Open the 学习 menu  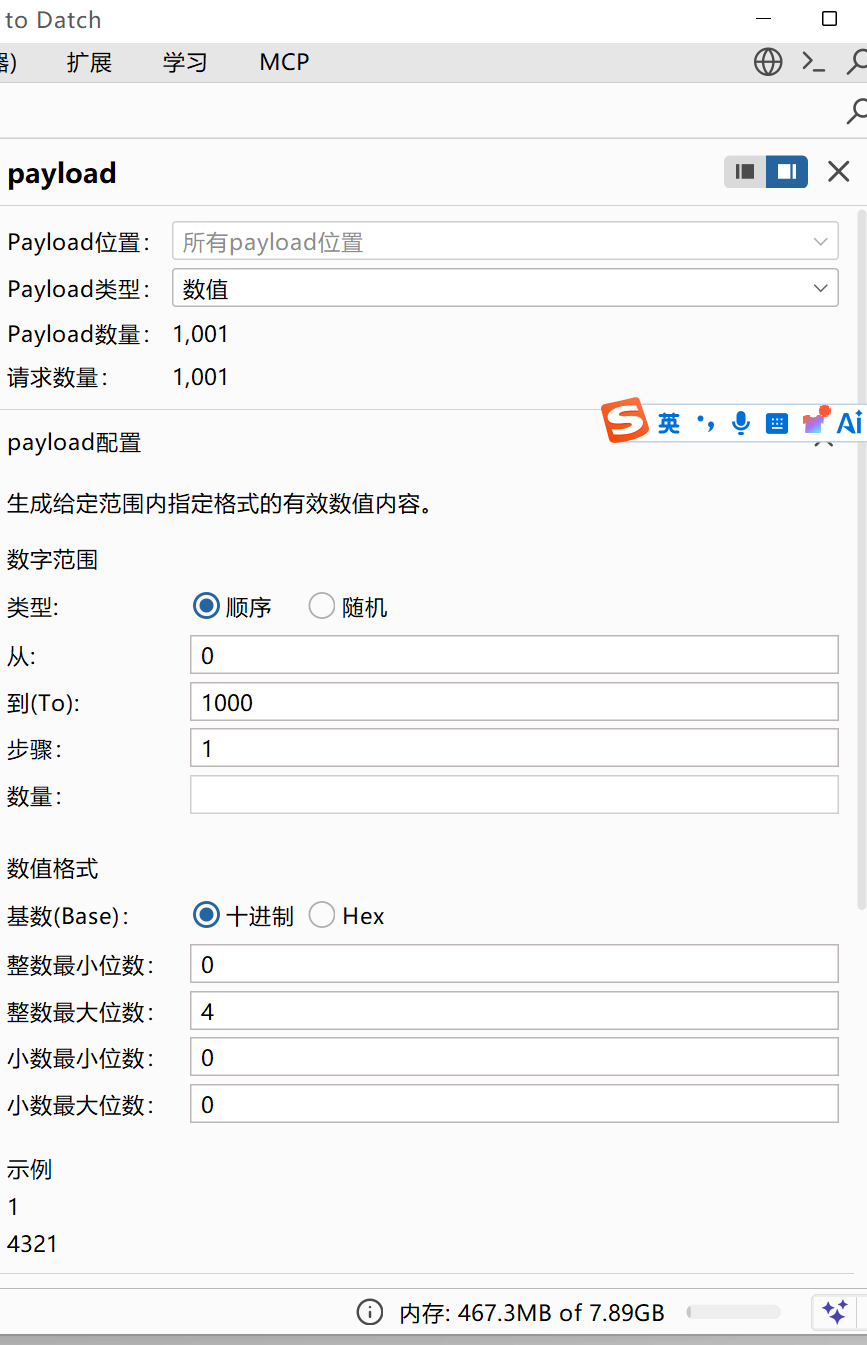coord(185,62)
